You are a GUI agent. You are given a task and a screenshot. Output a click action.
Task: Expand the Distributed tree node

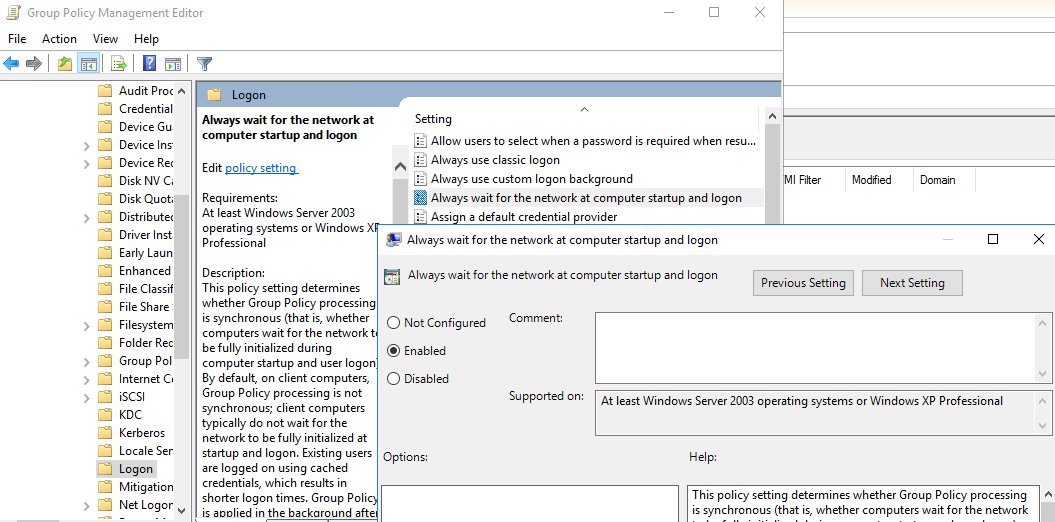point(86,217)
